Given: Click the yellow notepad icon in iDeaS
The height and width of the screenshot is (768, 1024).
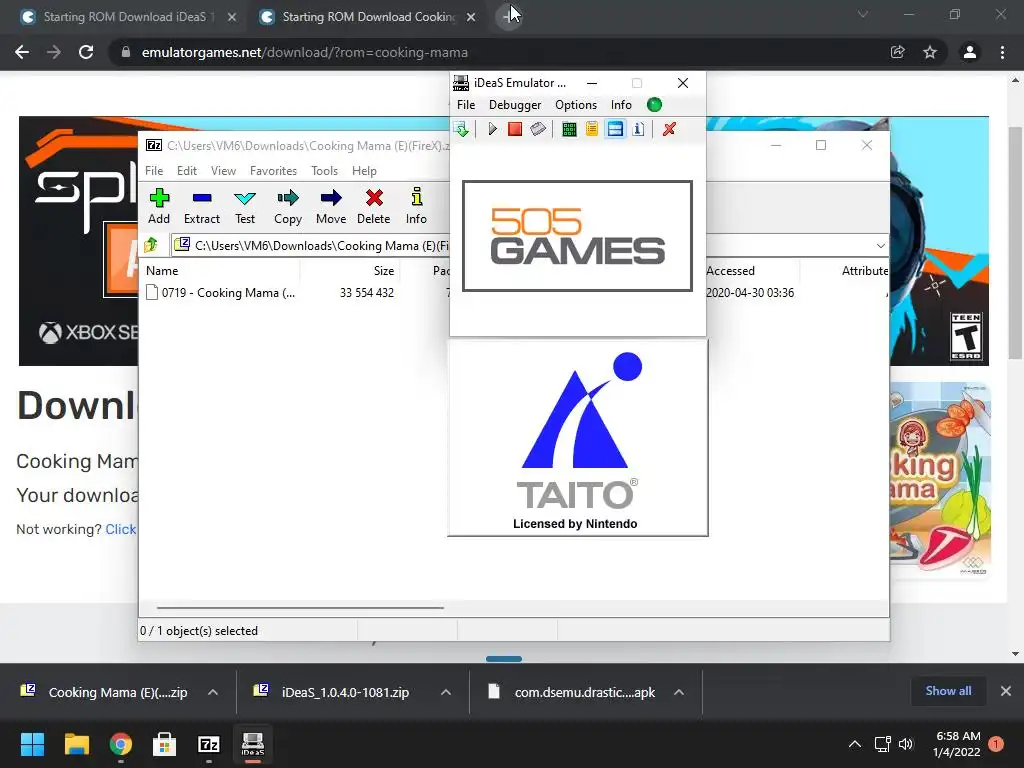Looking at the screenshot, I should (592, 129).
